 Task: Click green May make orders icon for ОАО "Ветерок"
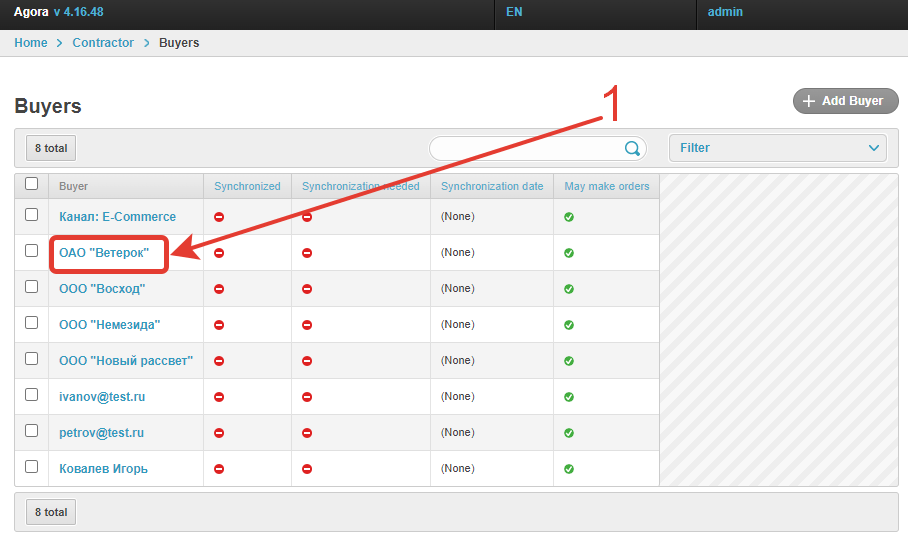click(x=569, y=253)
